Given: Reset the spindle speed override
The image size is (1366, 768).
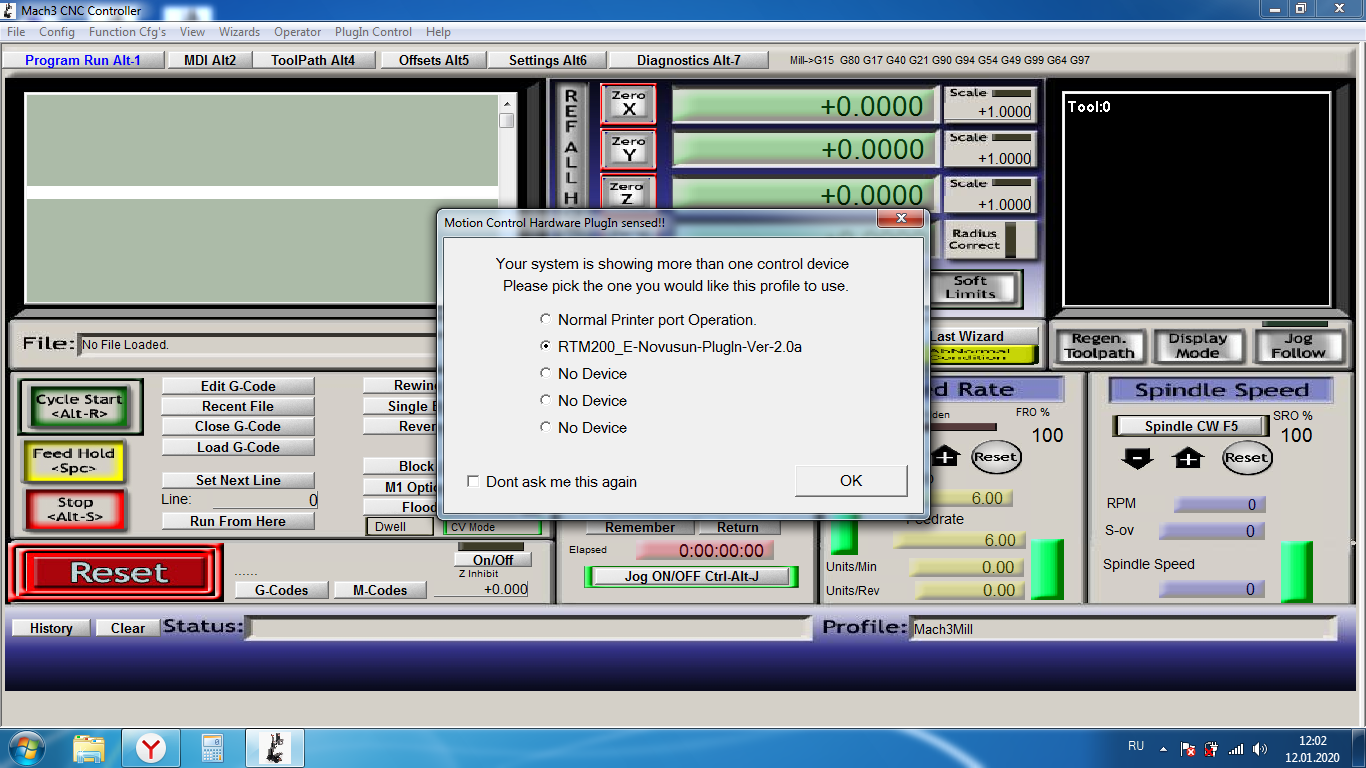Looking at the screenshot, I should pos(1246,458).
